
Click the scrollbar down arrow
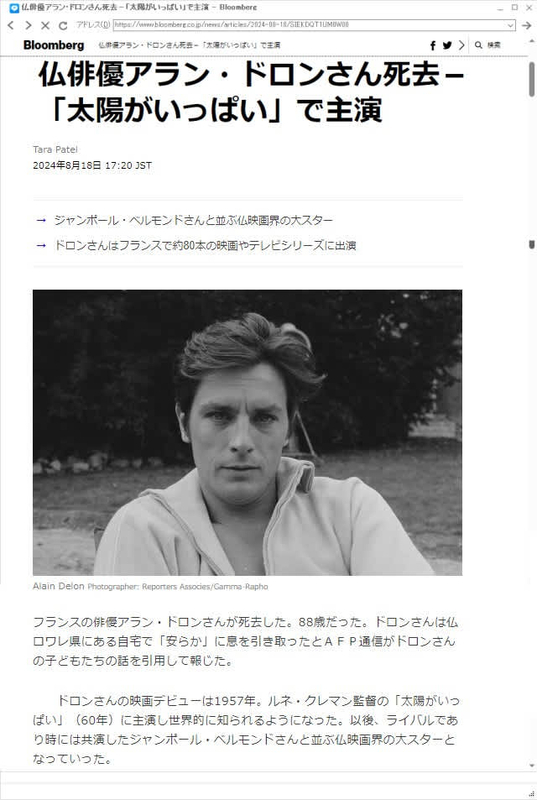(532, 765)
